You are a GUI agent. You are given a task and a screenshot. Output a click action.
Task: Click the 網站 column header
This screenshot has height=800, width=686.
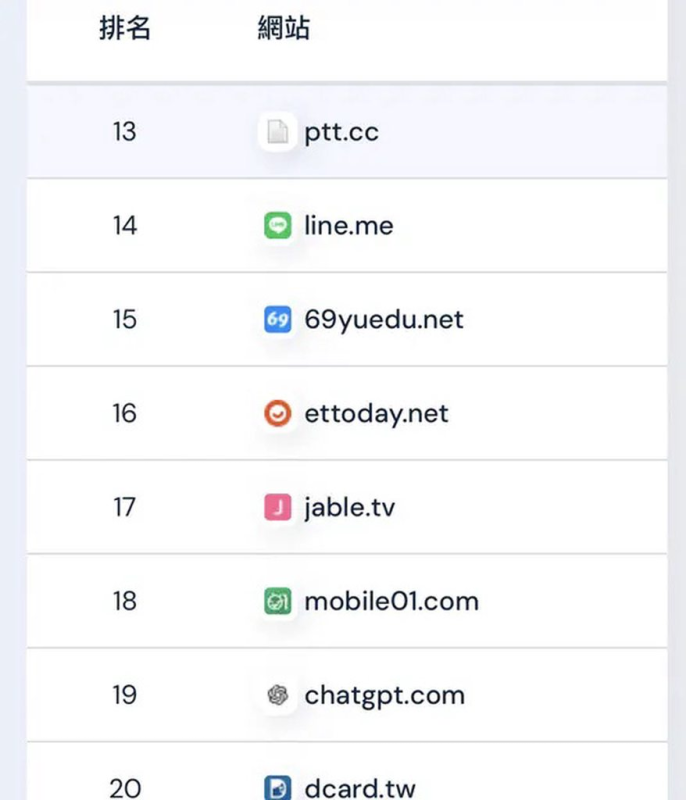[284, 28]
